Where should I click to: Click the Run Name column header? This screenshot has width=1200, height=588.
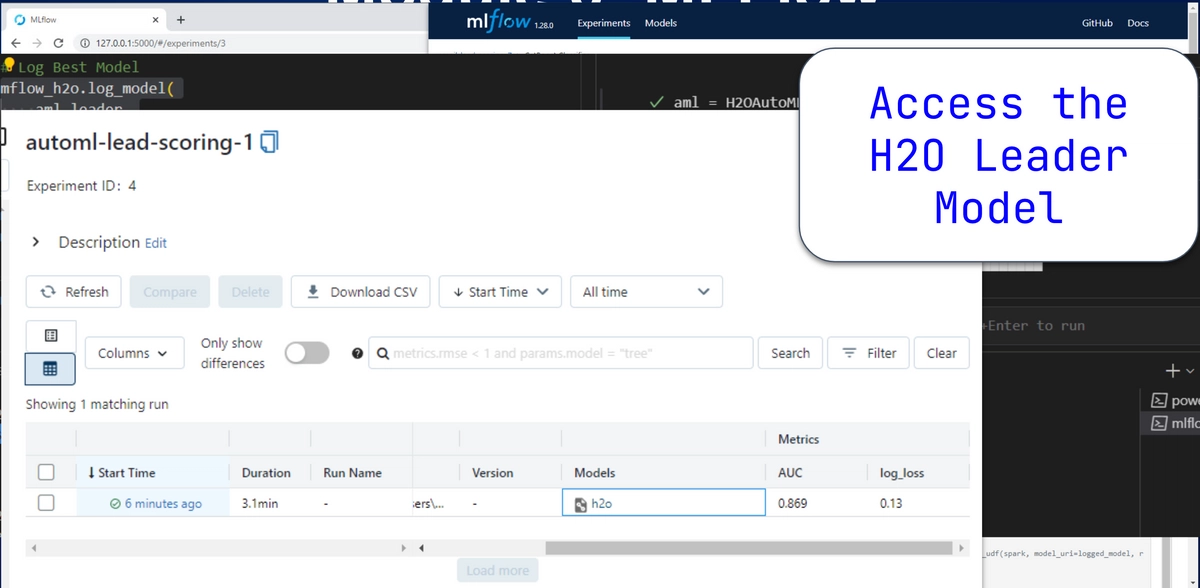(352, 473)
